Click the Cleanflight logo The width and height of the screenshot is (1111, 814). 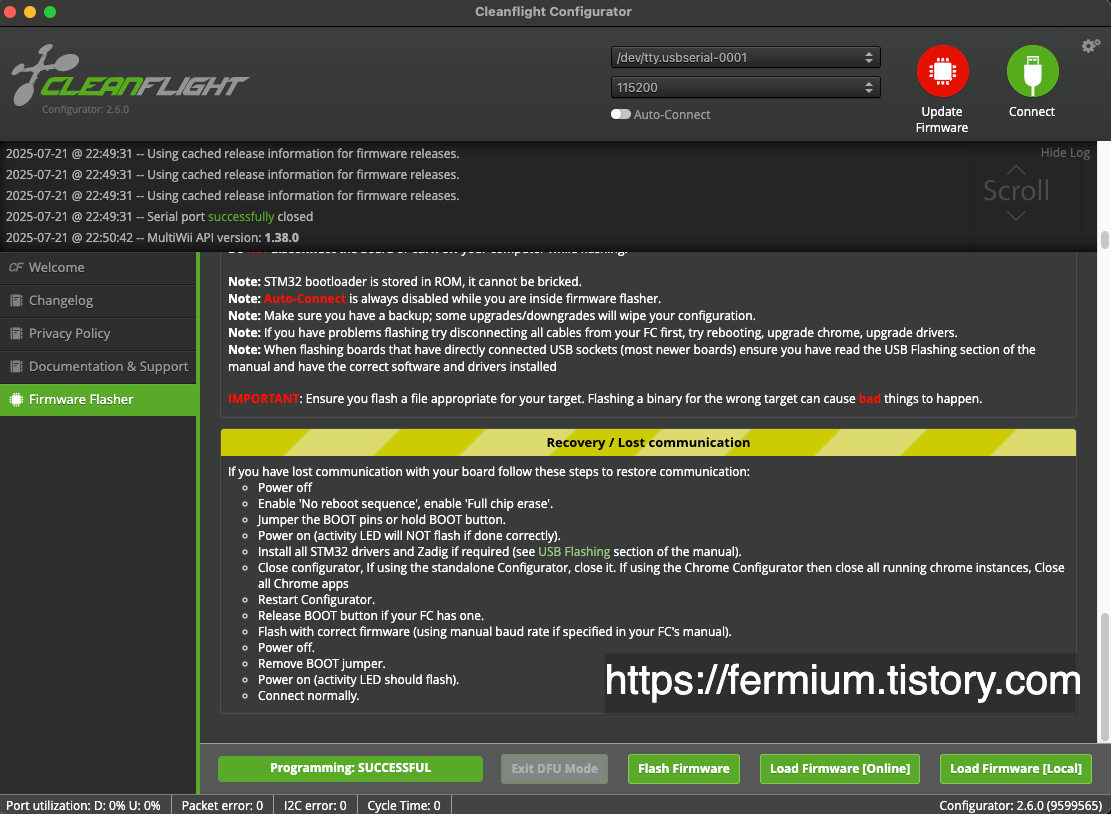pyautogui.click(x=130, y=75)
